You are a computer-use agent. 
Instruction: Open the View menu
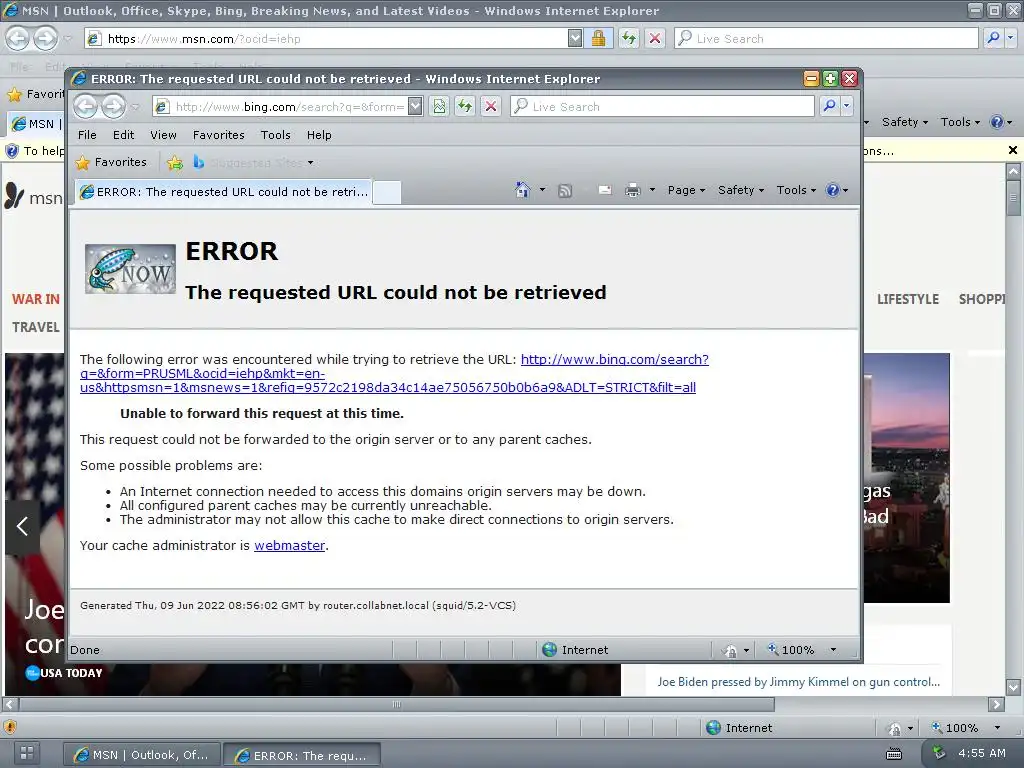coord(163,135)
